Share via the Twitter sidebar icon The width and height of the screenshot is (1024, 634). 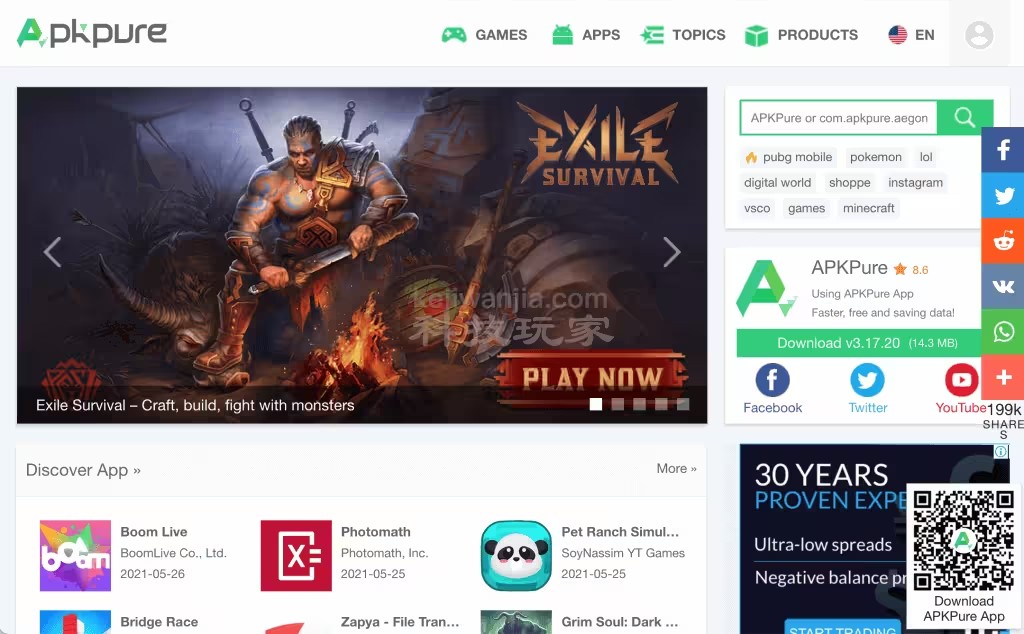(x=1003, y=196)
